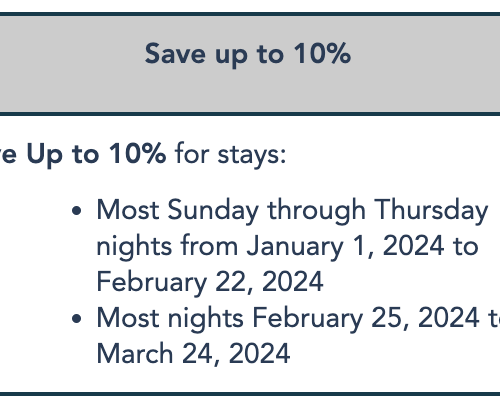Expand the "Save up to 10%" header bar

(x=250, y=64)
